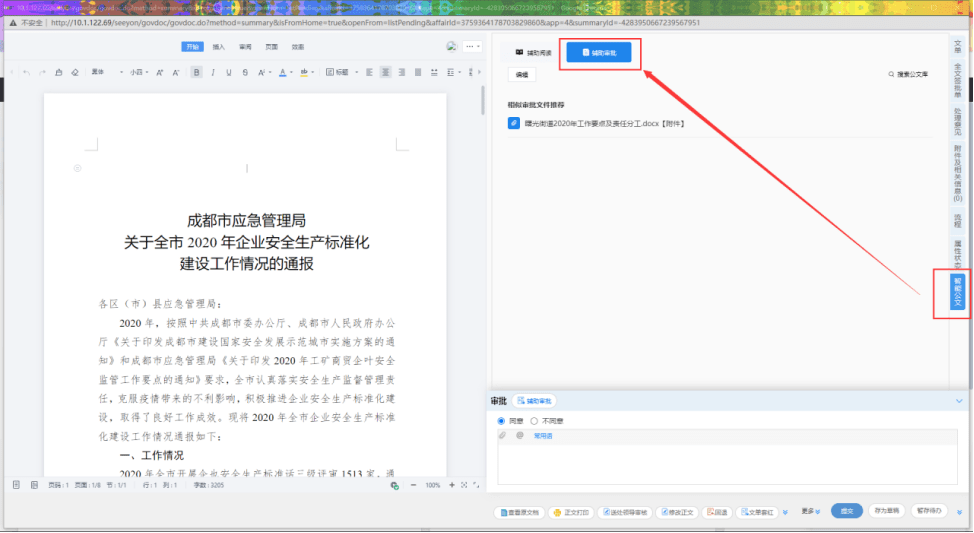Align text right
Screen dimensions: 974x533
click(x=402, y=73)
